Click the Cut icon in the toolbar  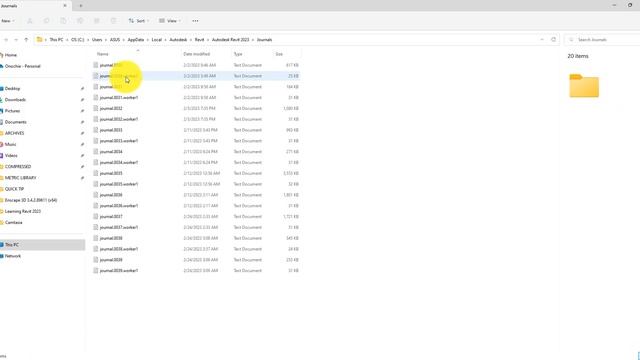point(29,21)
